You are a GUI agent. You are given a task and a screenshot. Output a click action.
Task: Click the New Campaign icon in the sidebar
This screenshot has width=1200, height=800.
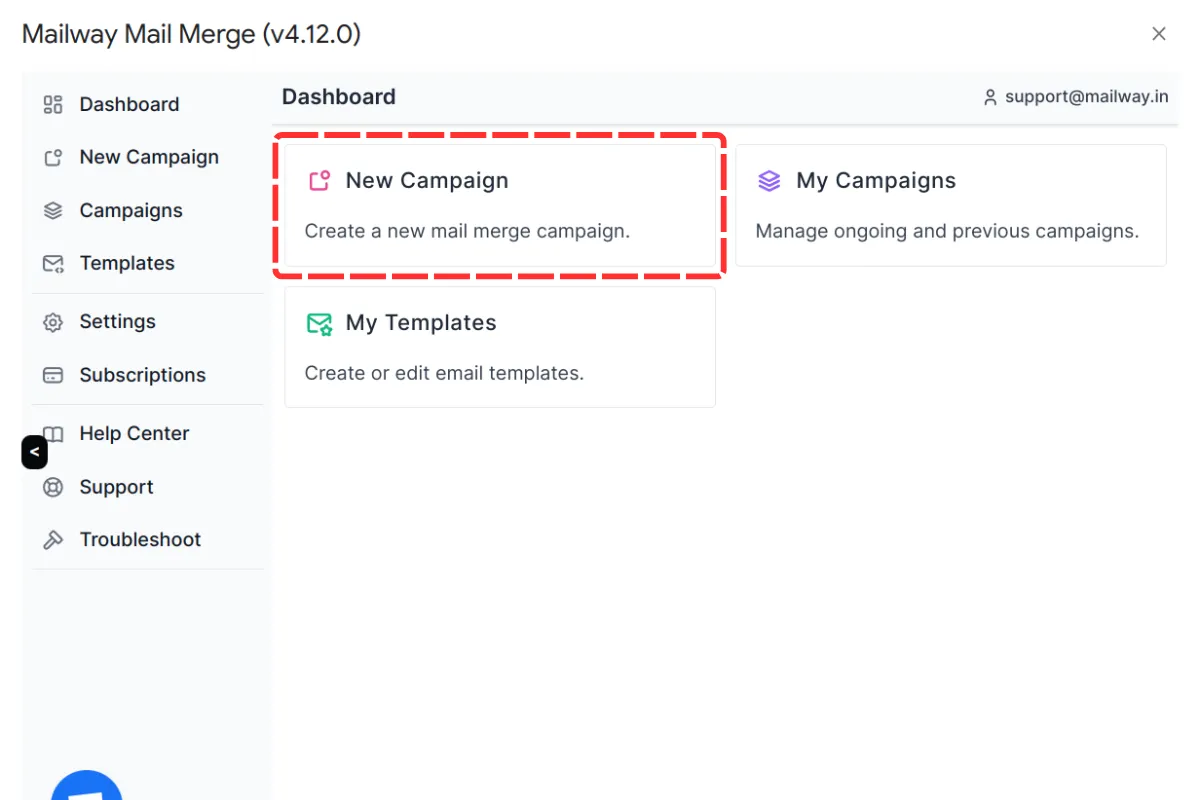click(x=52, y=157)
